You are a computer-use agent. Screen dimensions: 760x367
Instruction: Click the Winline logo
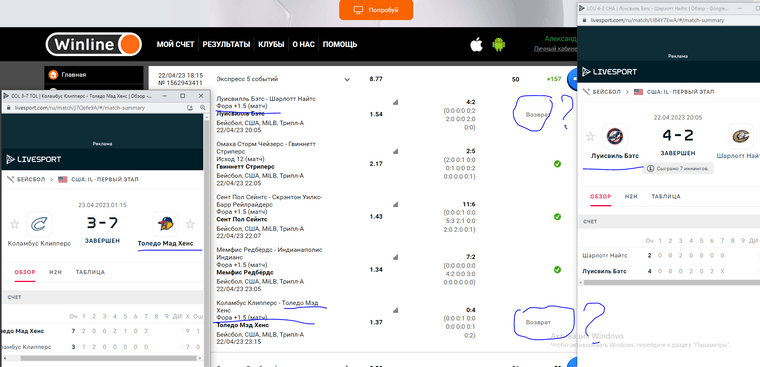pyautogui.click(x=94, y=45)
